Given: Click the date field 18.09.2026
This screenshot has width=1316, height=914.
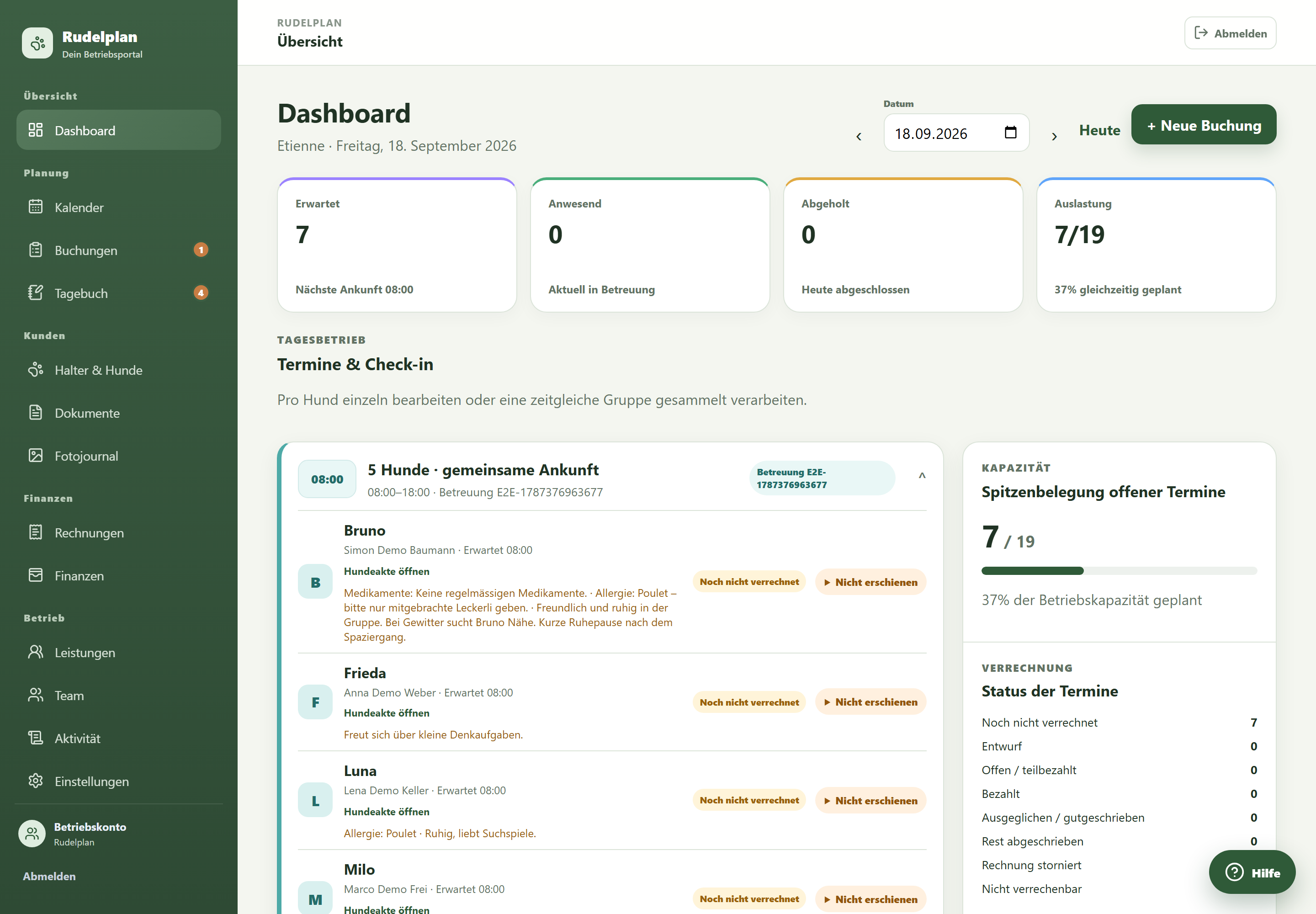Looking at the screenshot, I should pos(956,132).
